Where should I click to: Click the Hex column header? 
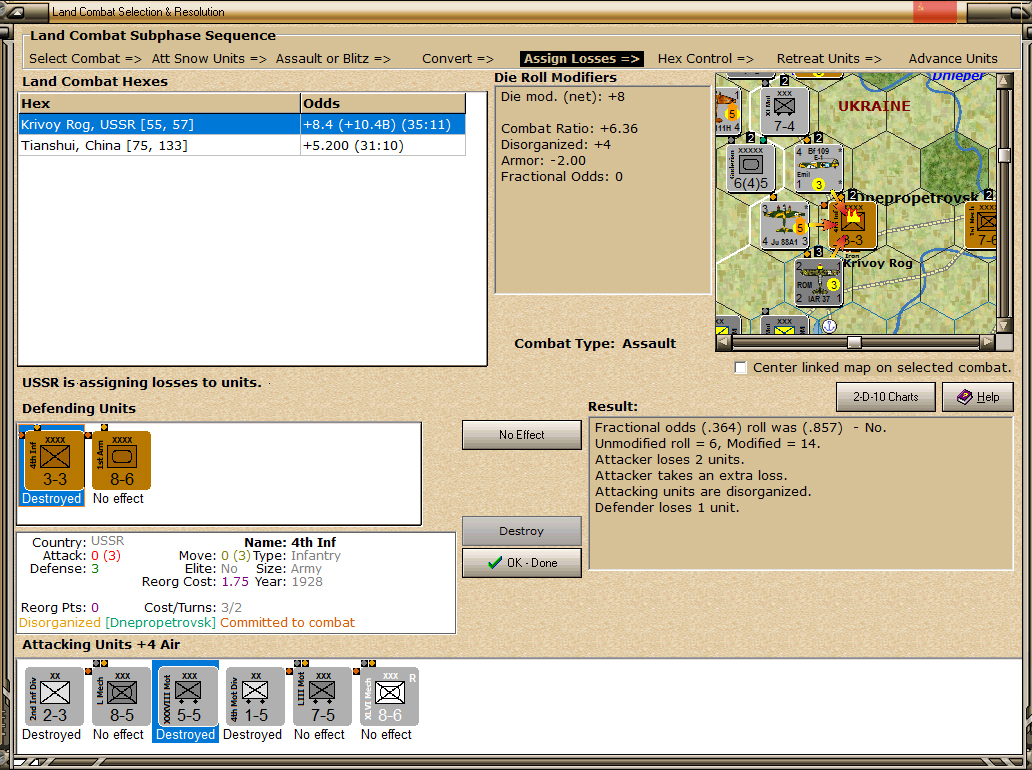click(x=159, y=103)
